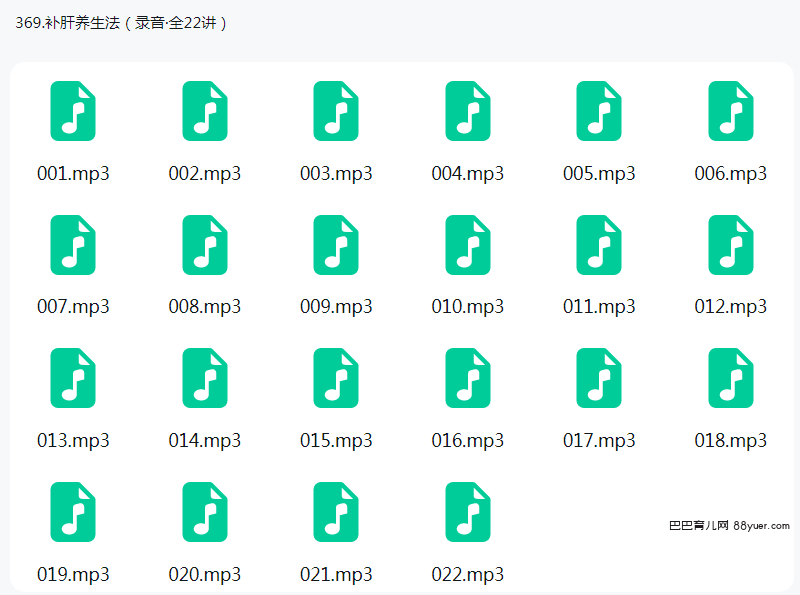Select the label 008.mp3
This screenshot has width=800, height=595.
tap(205, 307)
